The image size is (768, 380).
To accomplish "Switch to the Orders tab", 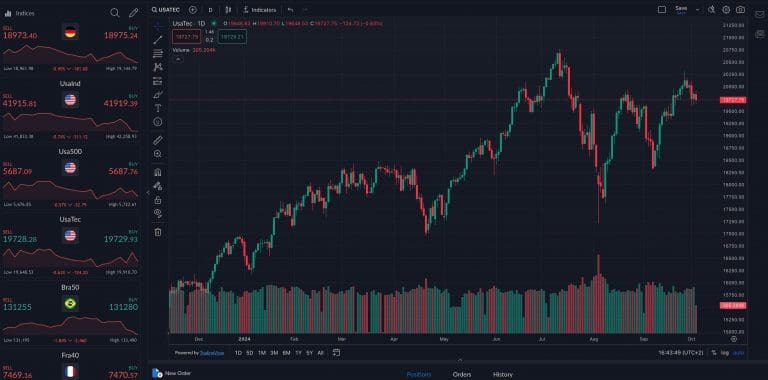I will coord(462,375).
